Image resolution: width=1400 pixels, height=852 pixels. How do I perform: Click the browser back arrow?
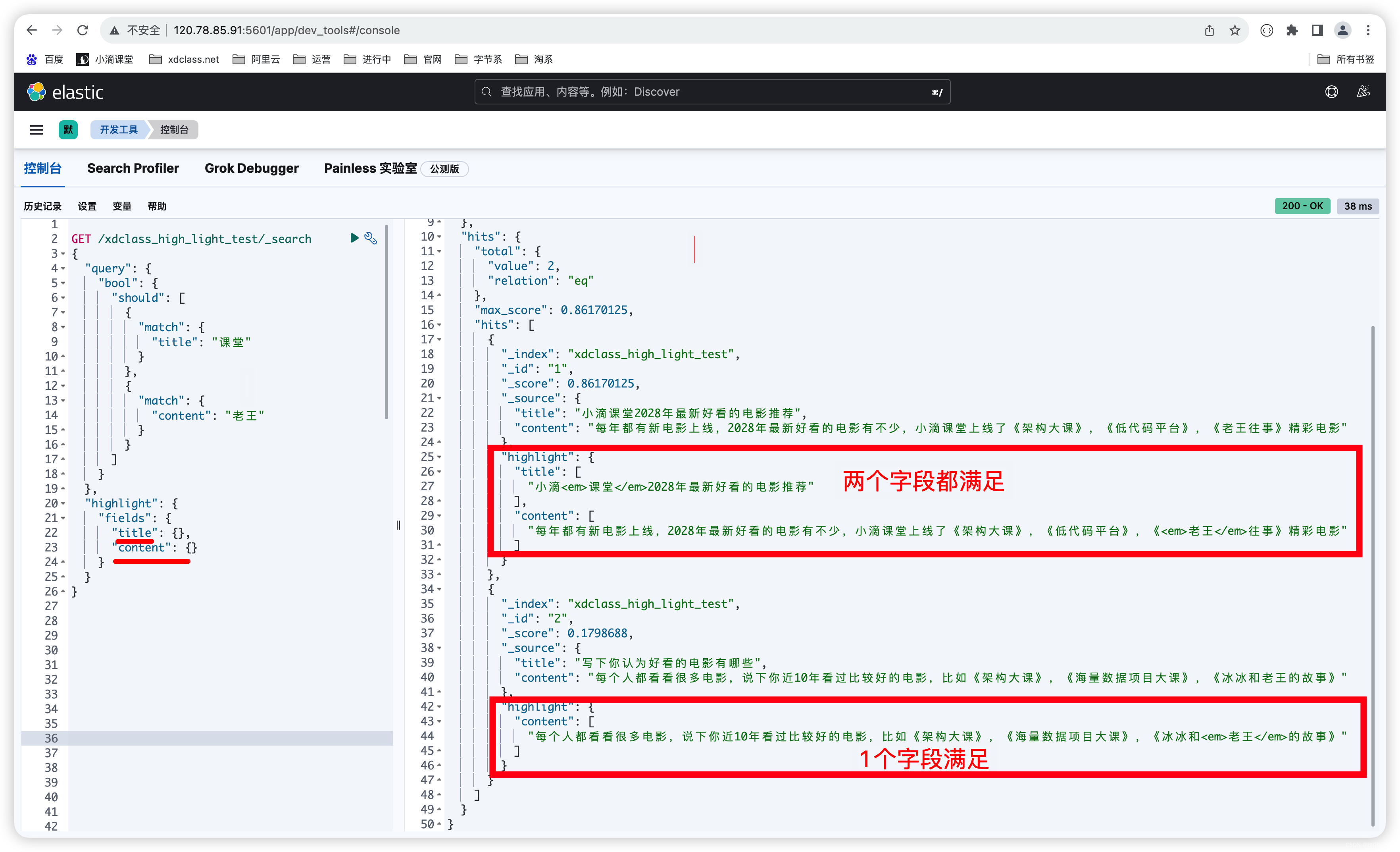pyautogui.click(x=32, y=30)
